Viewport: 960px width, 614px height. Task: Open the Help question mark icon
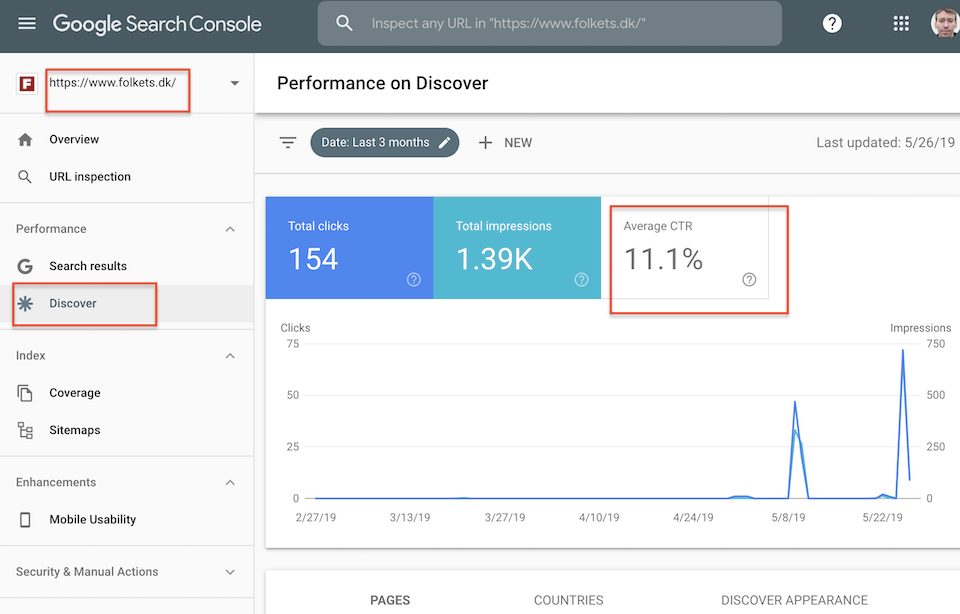[832, 23]
